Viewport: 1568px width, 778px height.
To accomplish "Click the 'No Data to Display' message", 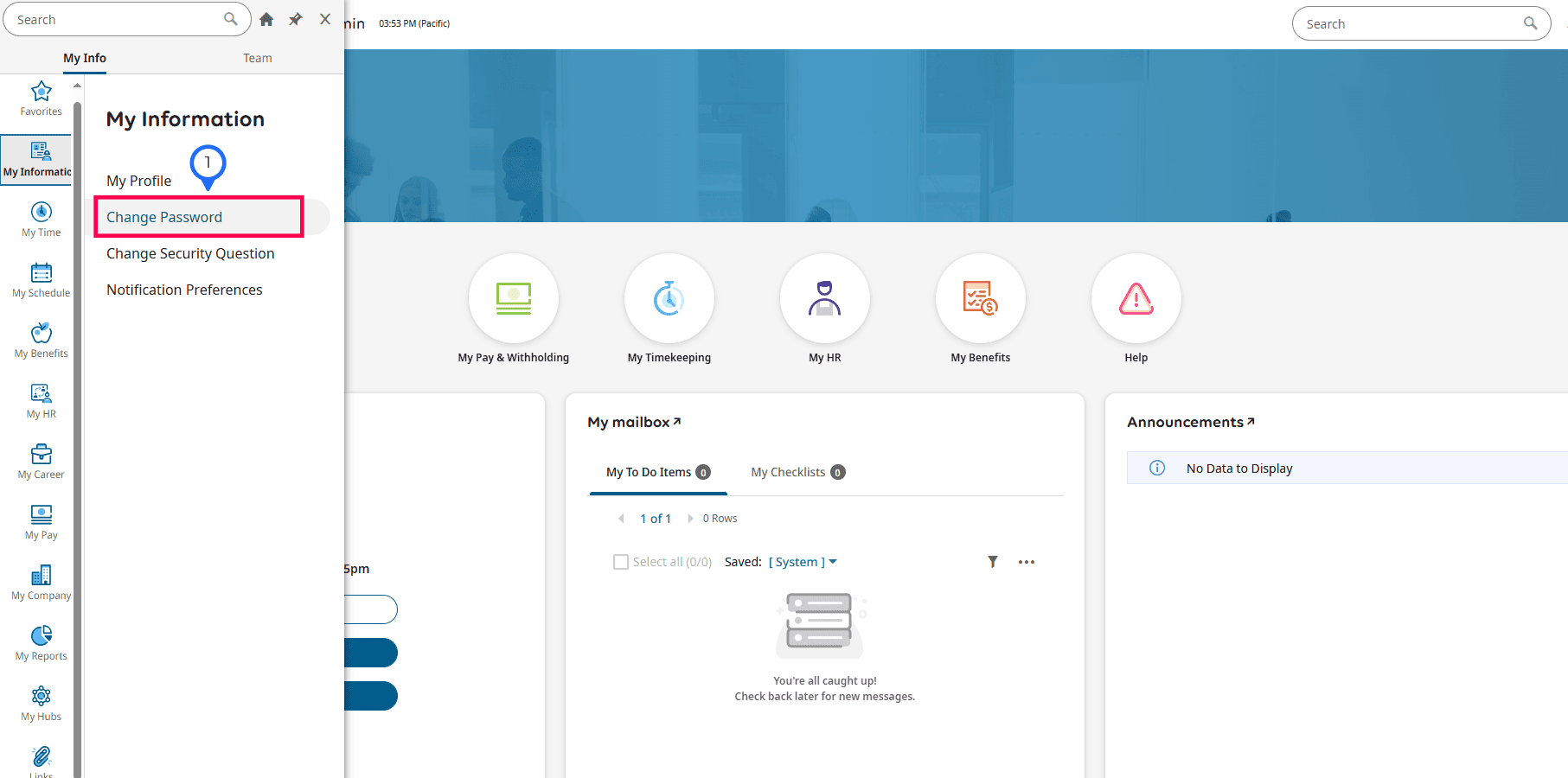I will point(1239,469).
